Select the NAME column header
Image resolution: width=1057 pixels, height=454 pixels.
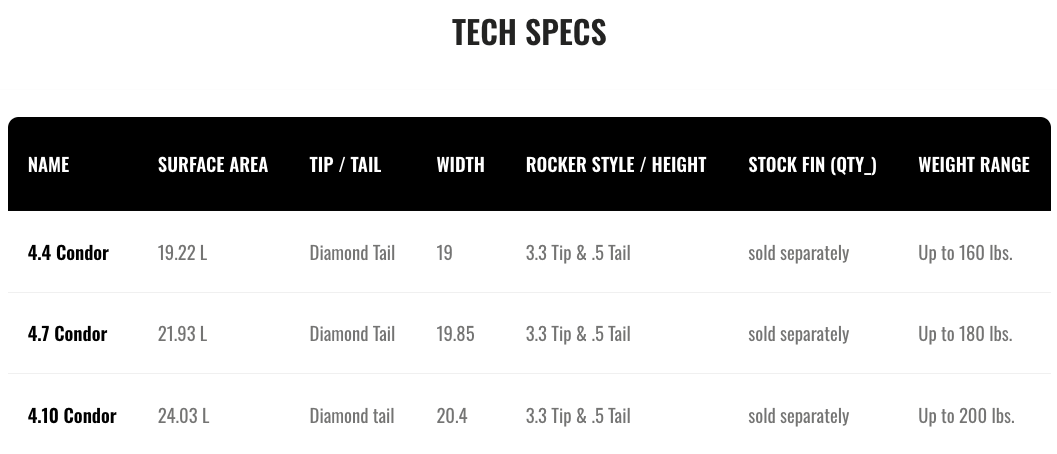(x=49, y=164)
